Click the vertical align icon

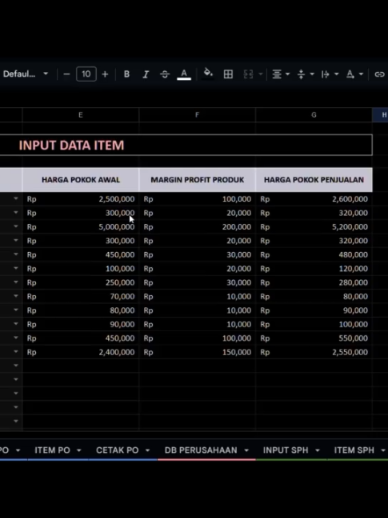(x=301, y=74)
